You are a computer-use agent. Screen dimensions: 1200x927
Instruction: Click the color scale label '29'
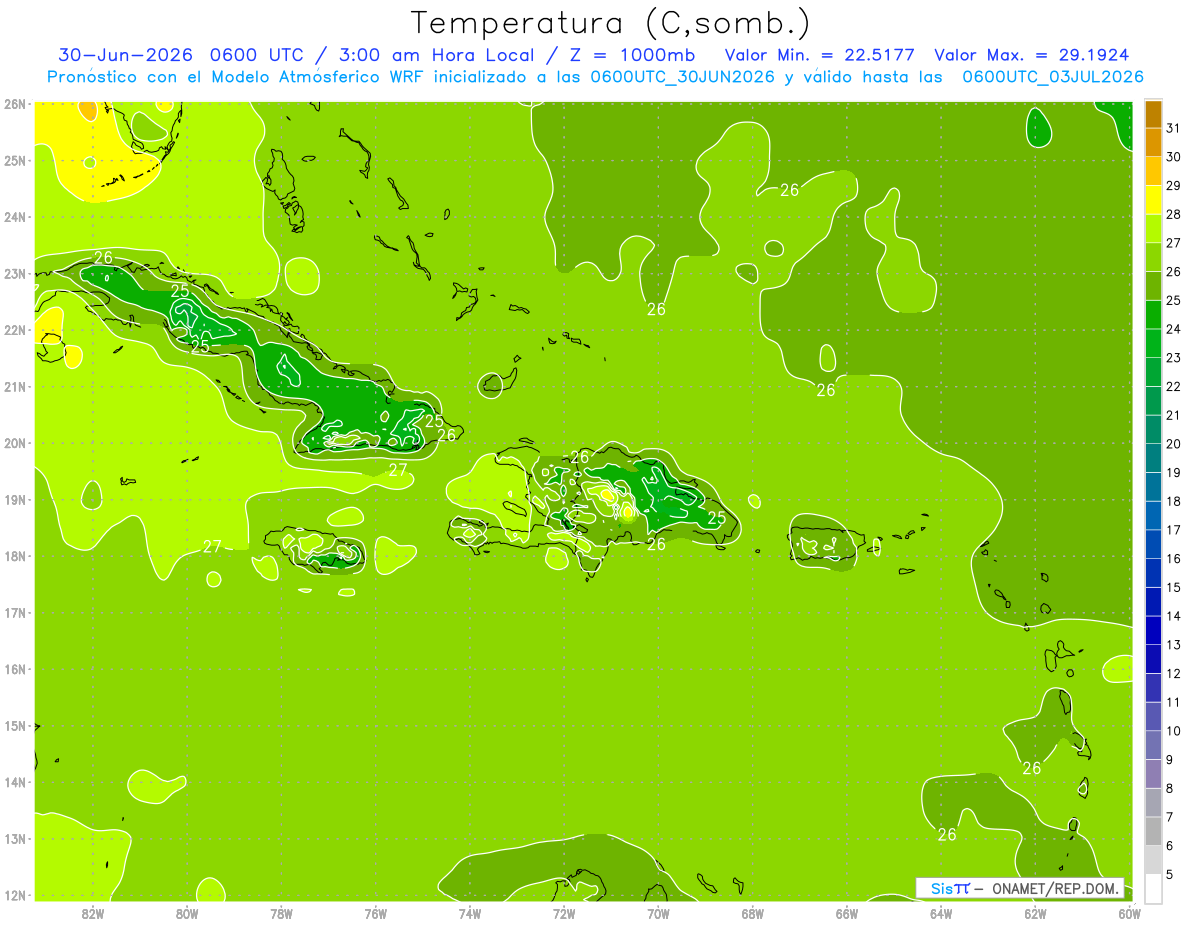(1174, 186)
